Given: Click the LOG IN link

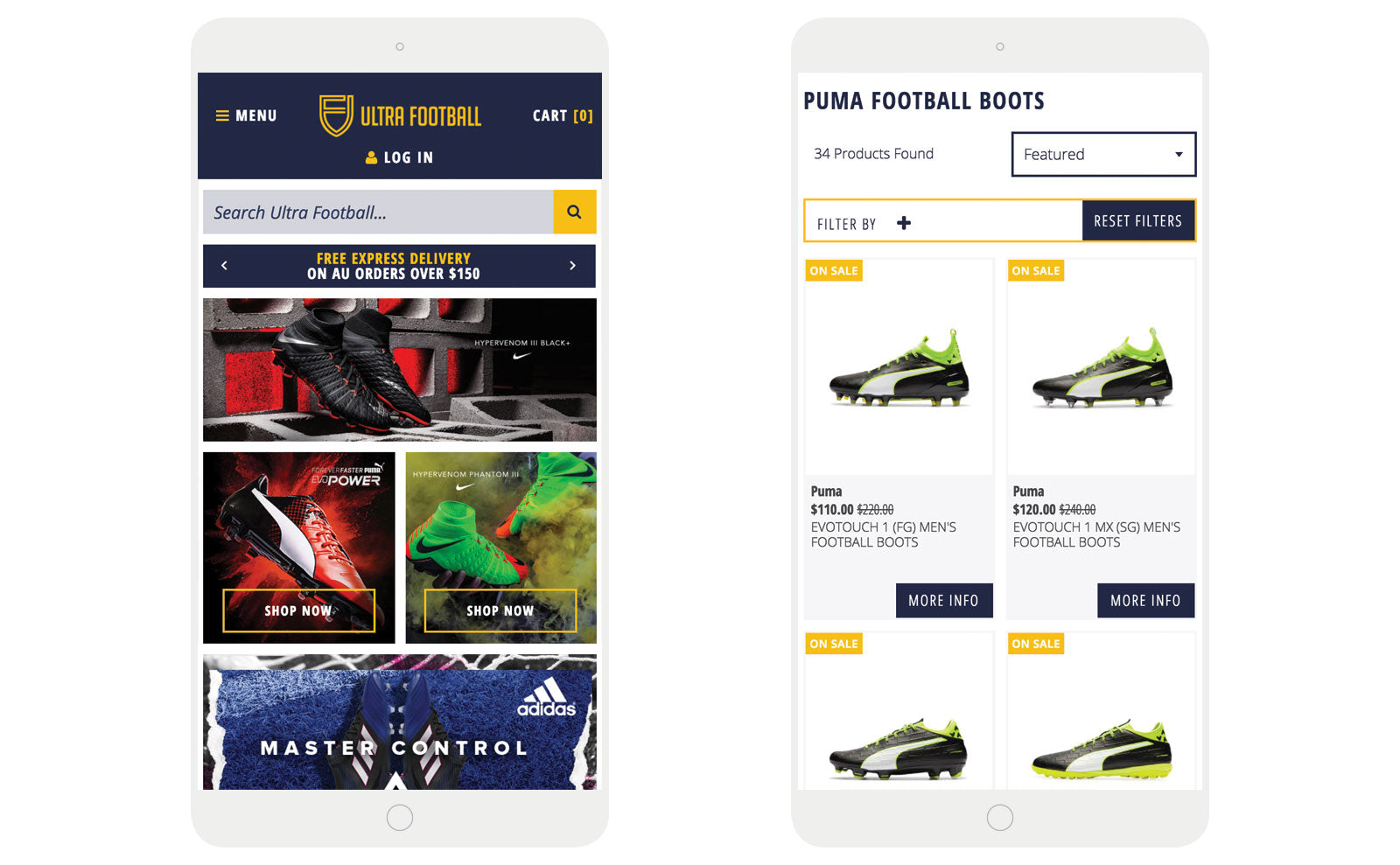Looking at the screenshot, I should coord(409,157).
